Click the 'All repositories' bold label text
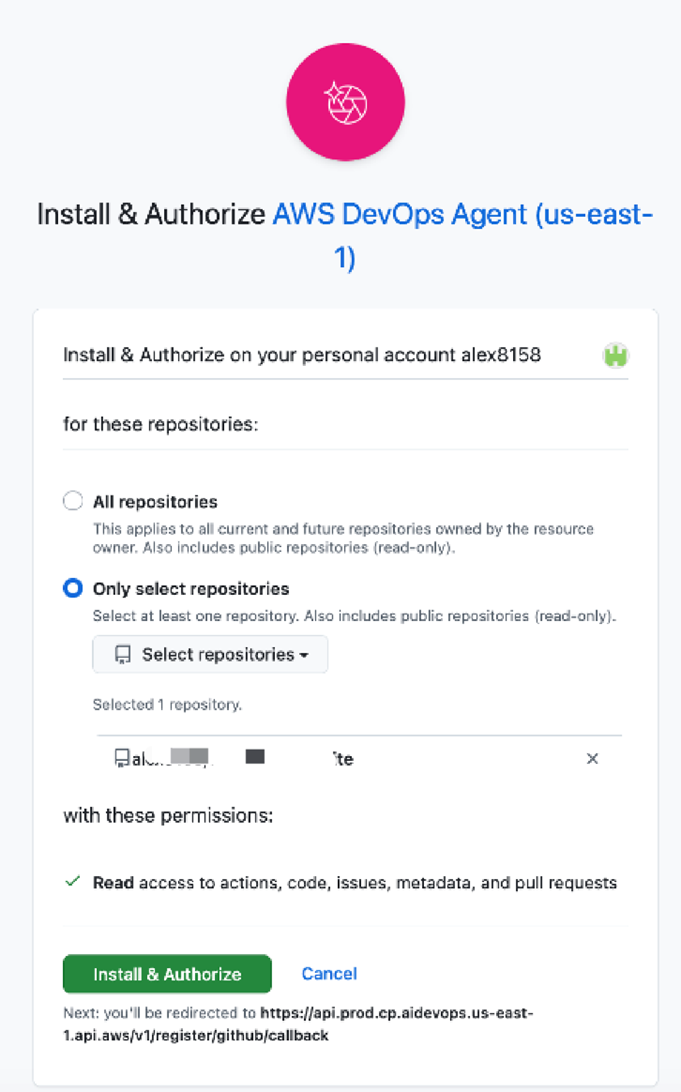681x1092 pixels. 155,501
